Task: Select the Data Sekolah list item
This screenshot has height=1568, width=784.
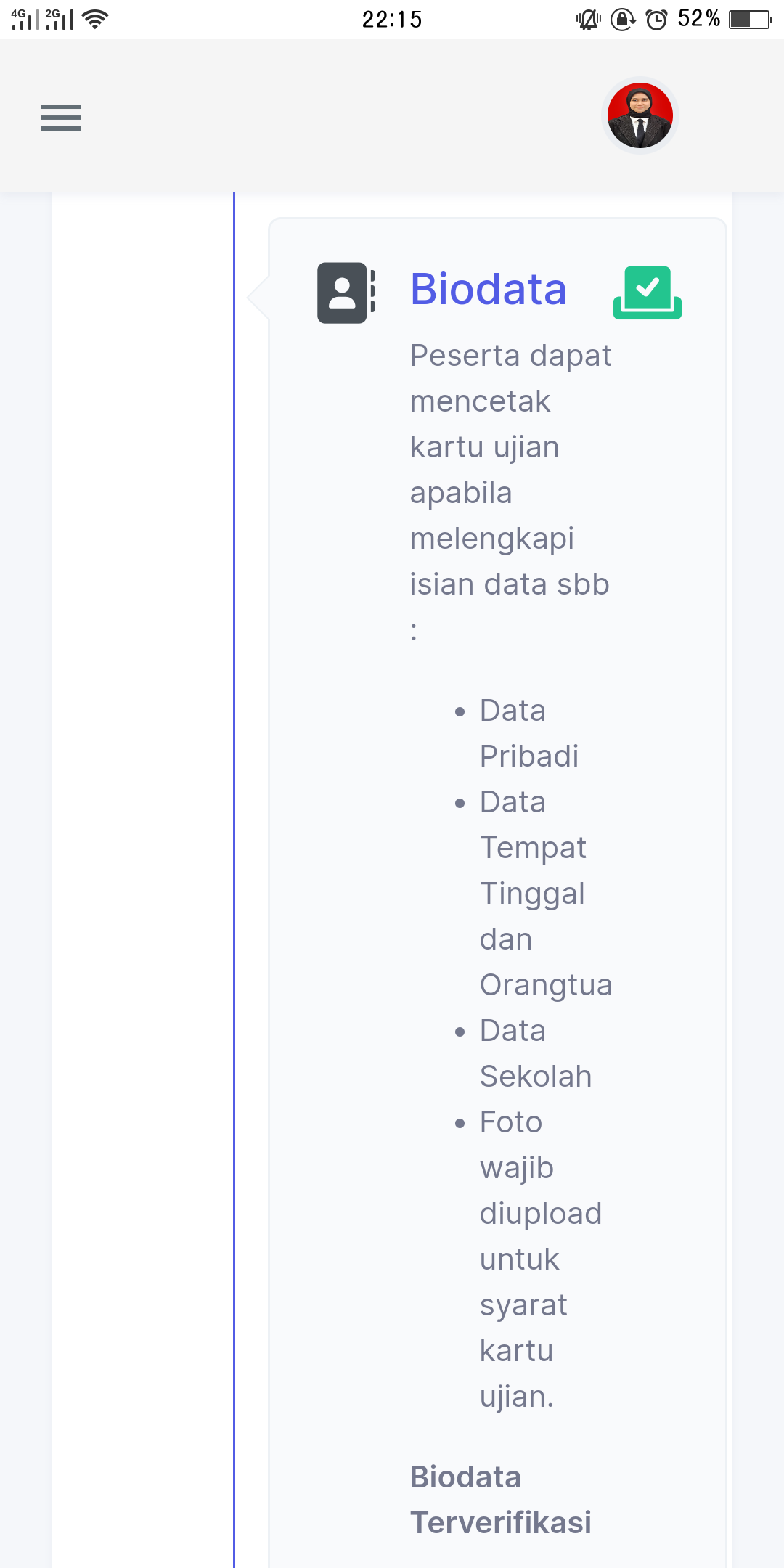Action: (x=535, y=1053)
